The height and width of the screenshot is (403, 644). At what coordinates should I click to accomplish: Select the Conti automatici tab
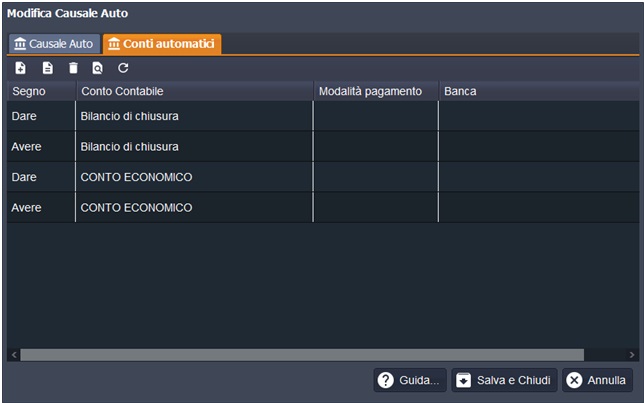click(162, 44)
